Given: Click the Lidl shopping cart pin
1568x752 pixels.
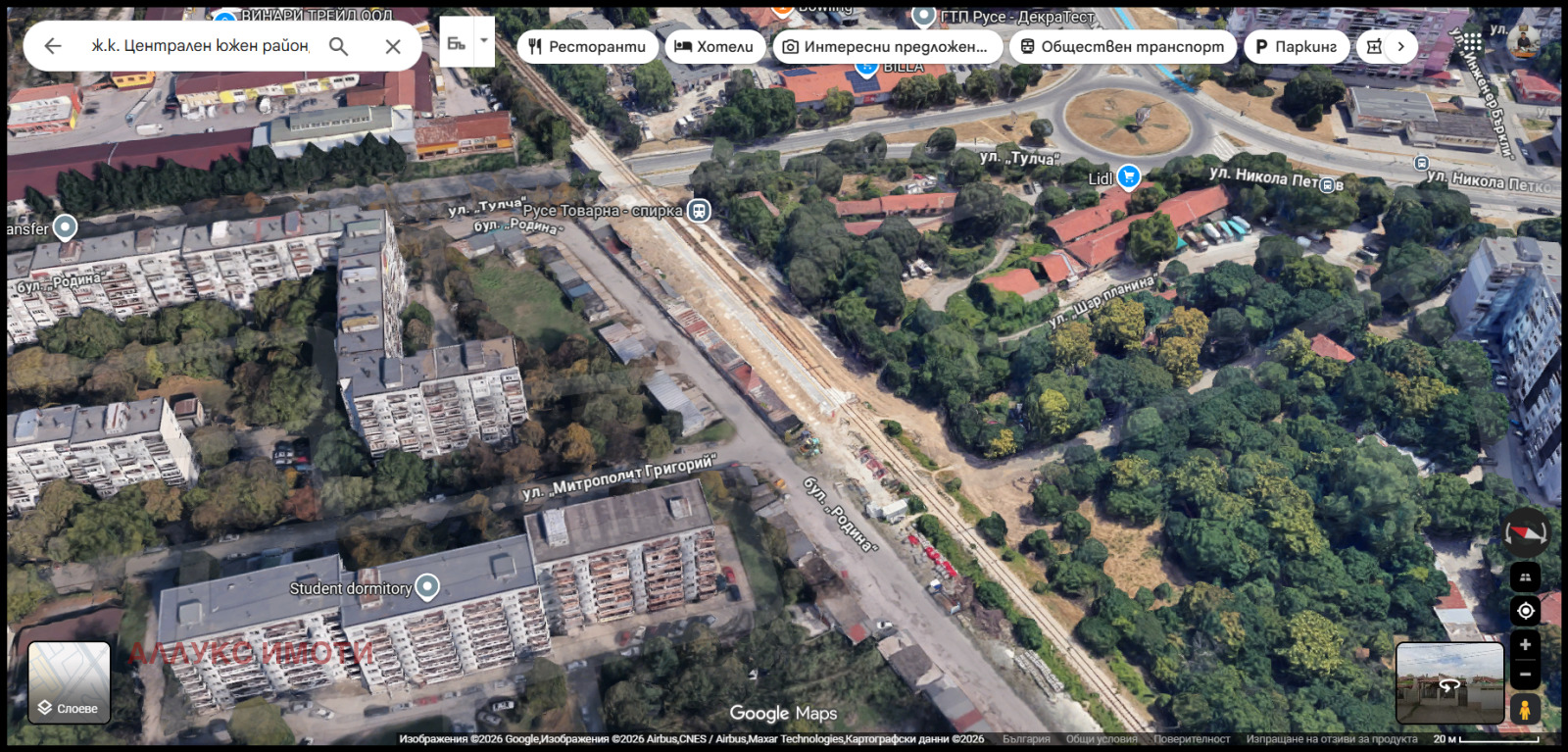Looking at the screenshot, I should pyautogui.click(x=1129, y=176).
